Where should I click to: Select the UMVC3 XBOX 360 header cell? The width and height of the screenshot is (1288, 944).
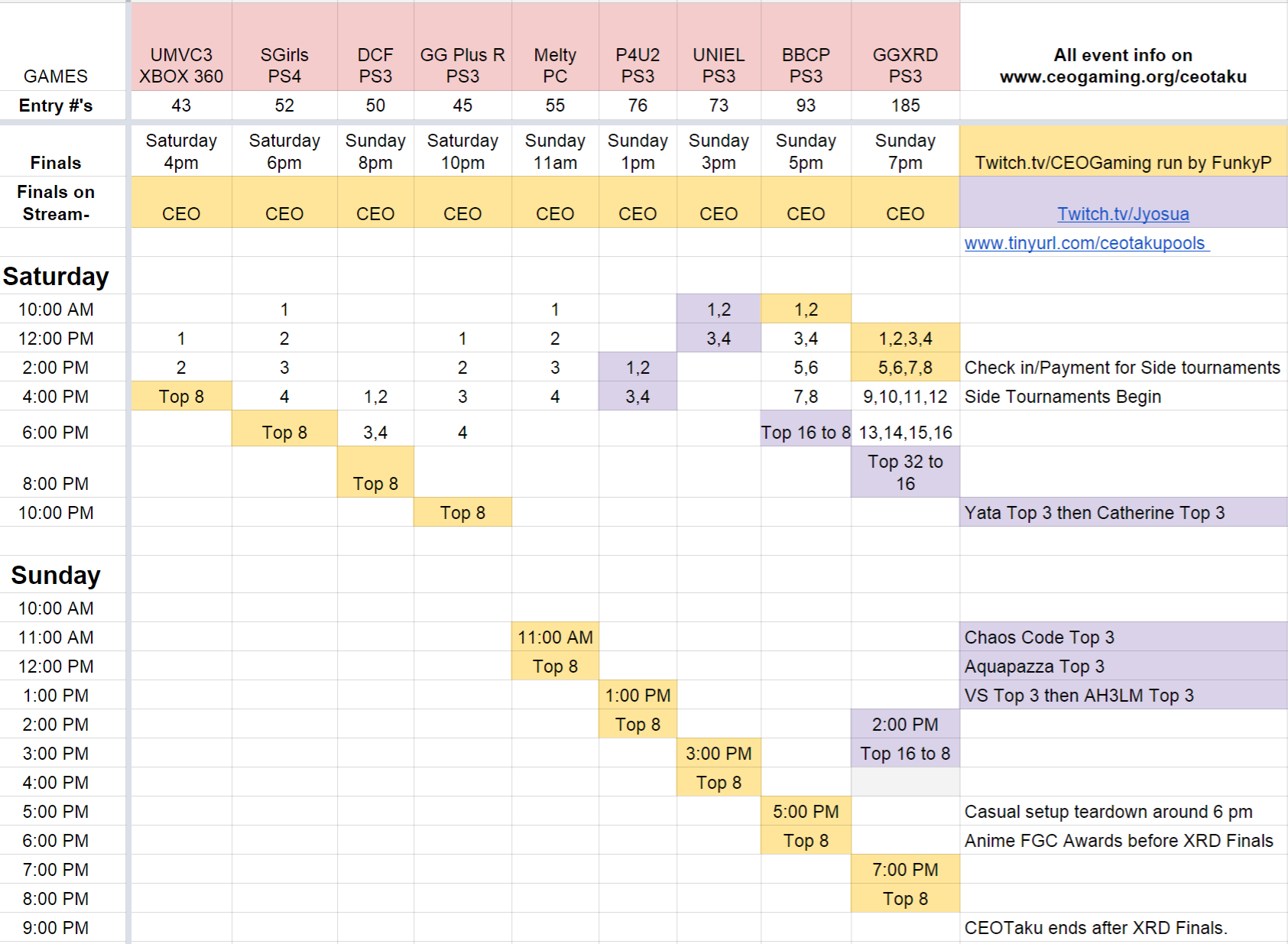point(180,66)
